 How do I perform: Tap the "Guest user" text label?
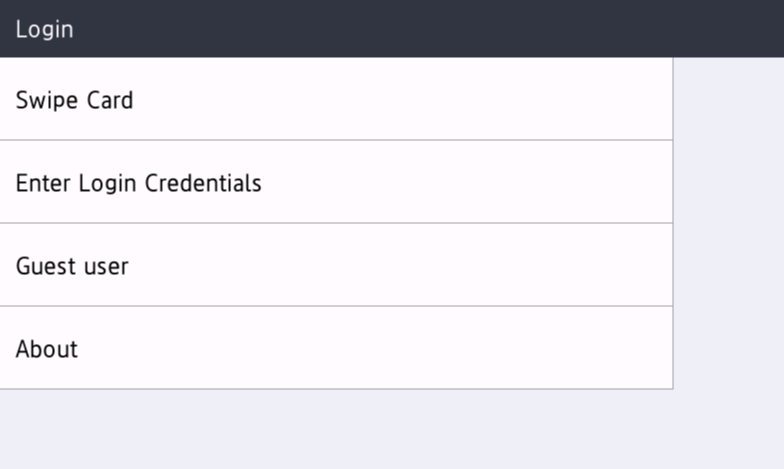[72, 267]
